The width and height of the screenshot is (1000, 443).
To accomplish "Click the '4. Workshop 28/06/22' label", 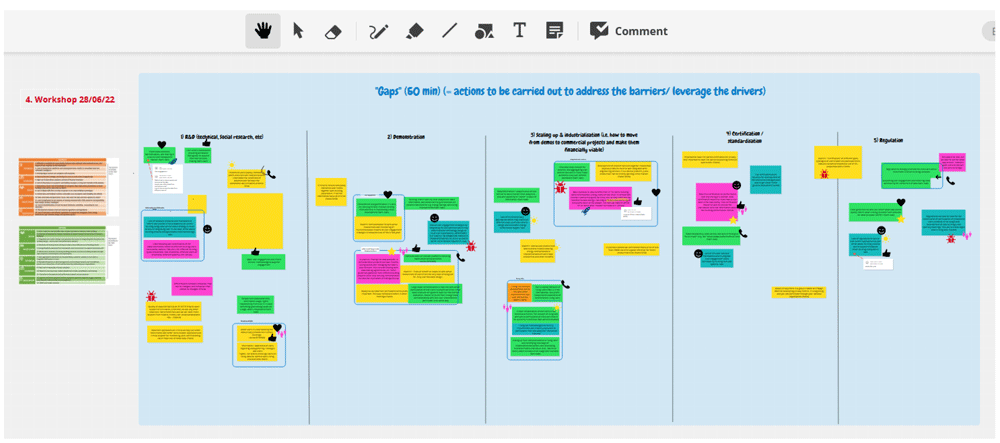I will point(70,99).
